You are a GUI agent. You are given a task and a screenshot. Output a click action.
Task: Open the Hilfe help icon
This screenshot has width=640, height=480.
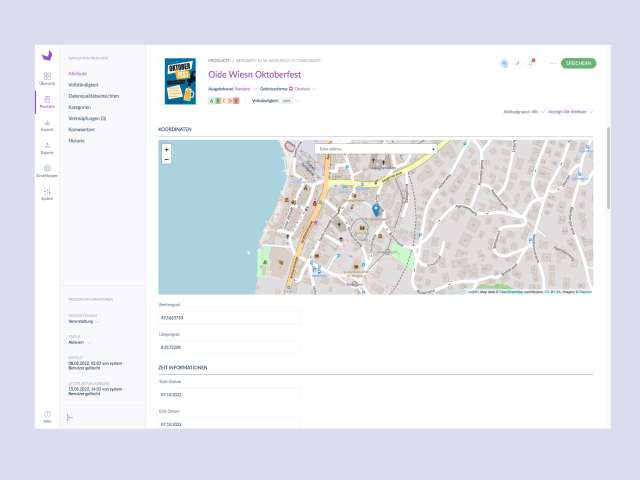click(x=47, y=415)
